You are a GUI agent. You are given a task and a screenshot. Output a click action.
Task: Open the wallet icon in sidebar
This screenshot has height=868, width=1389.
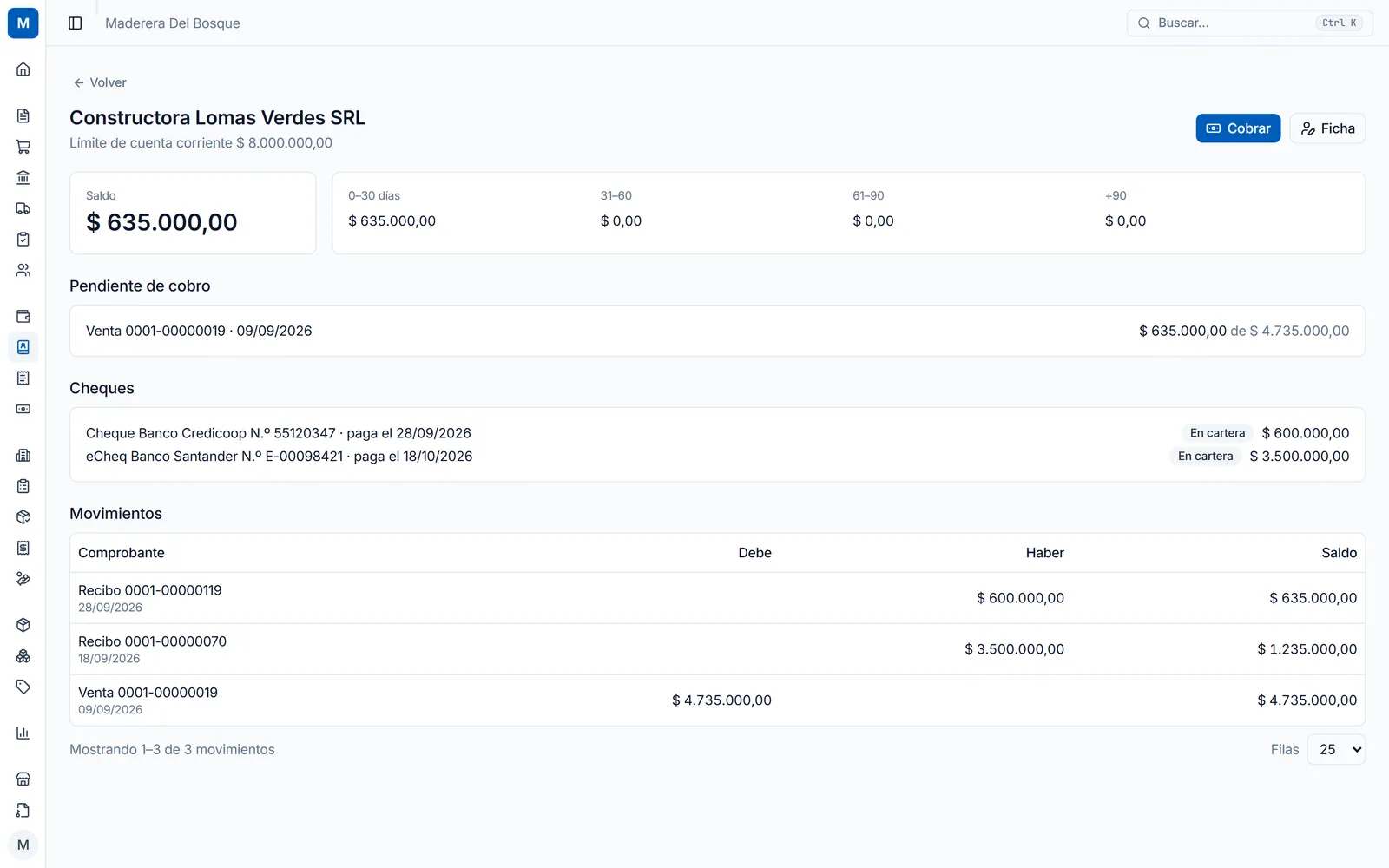tap(23, 316)
